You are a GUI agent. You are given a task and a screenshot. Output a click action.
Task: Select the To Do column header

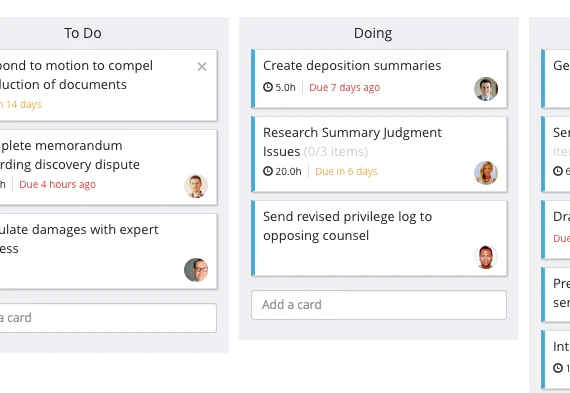[x=83, y=33]
